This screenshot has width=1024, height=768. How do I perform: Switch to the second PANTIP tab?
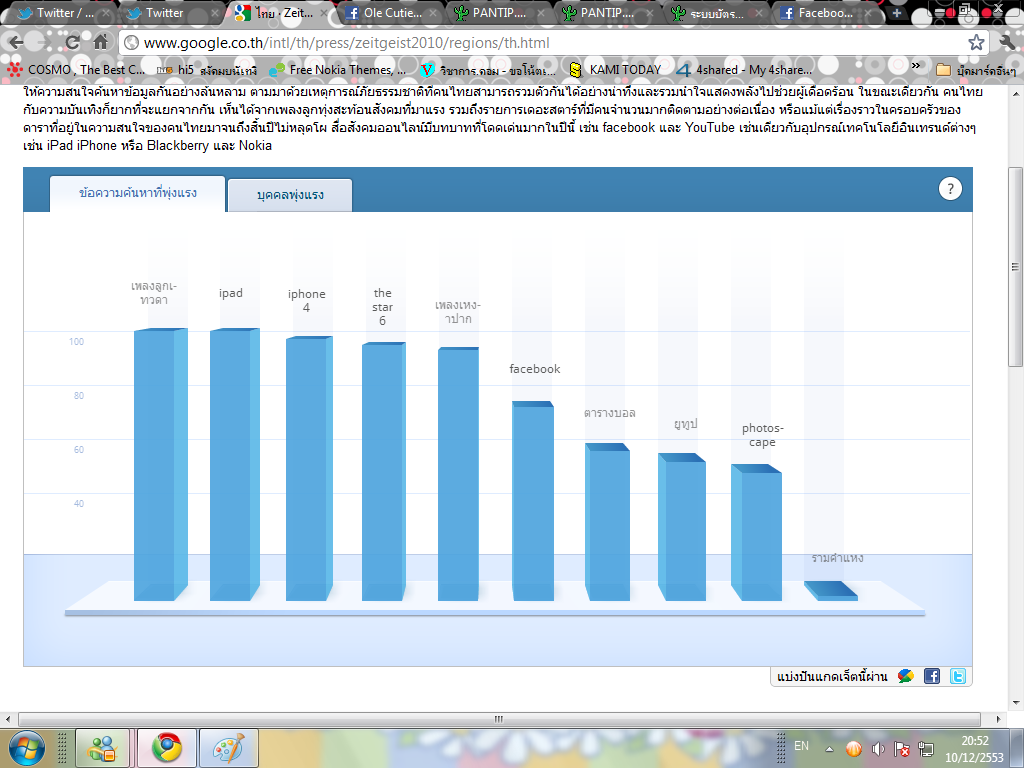pos(606,13)
